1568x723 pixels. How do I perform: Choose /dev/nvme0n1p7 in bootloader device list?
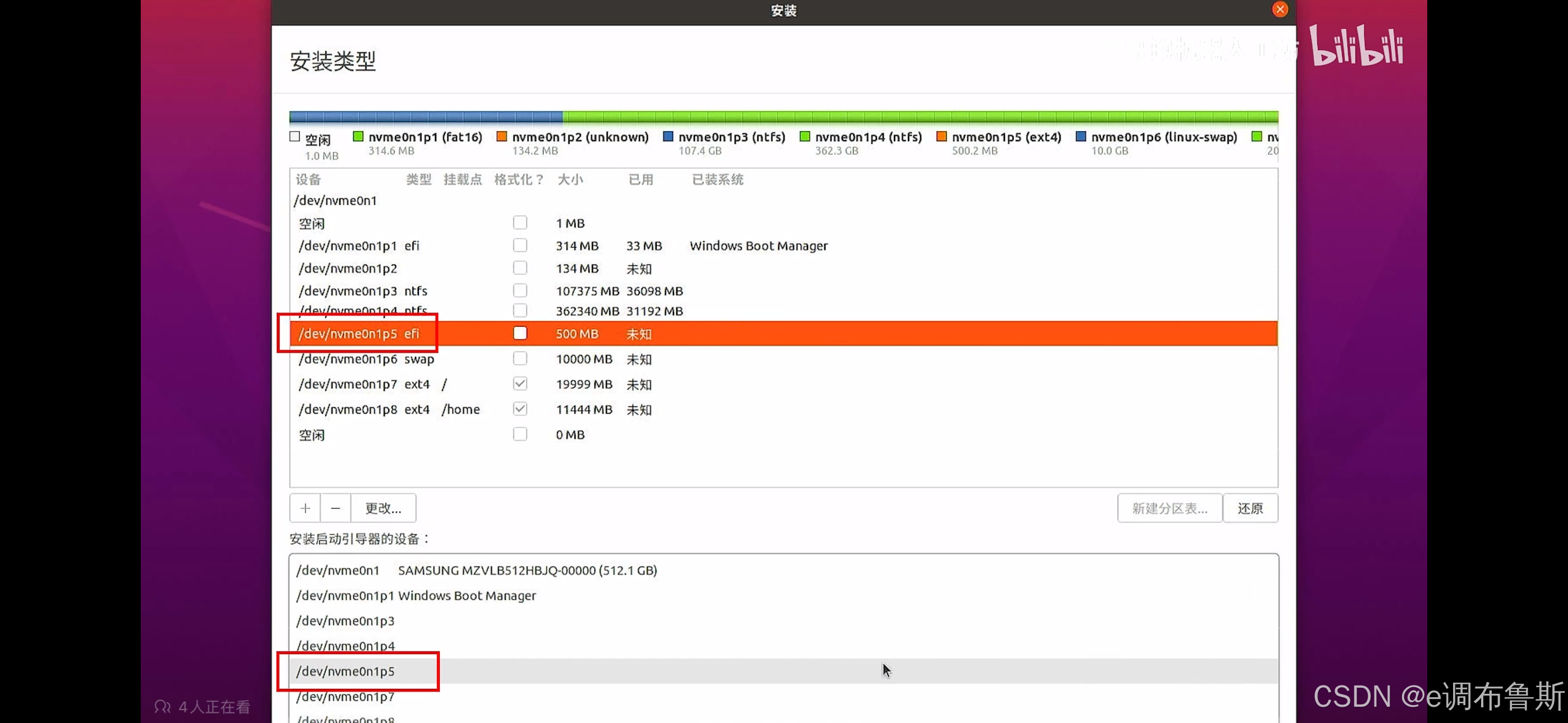[784, 696]
